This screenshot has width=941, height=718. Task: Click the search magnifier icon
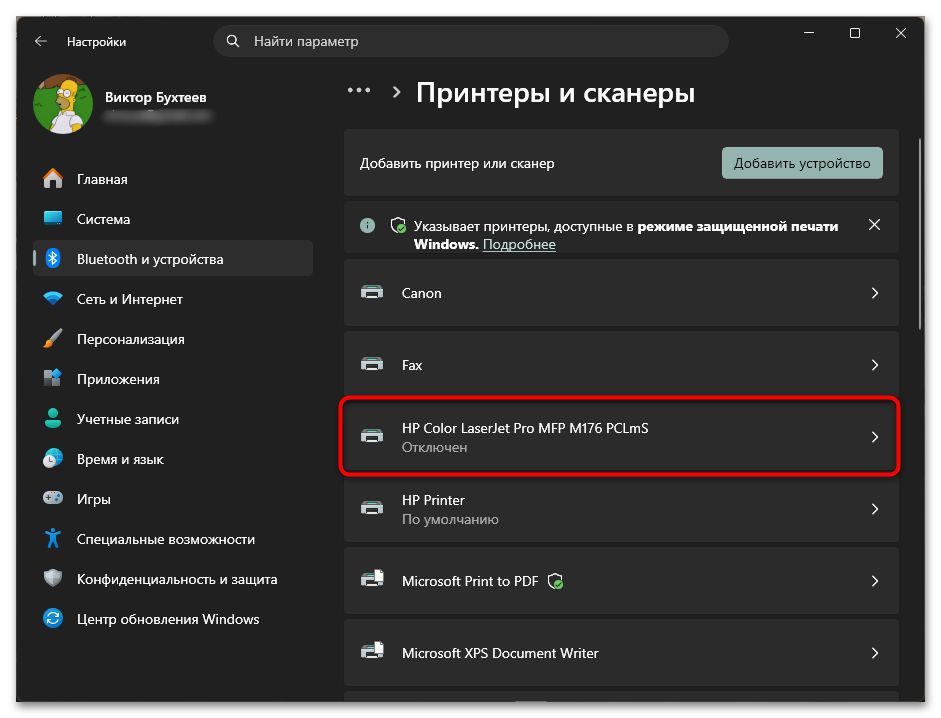click(233, 41)
